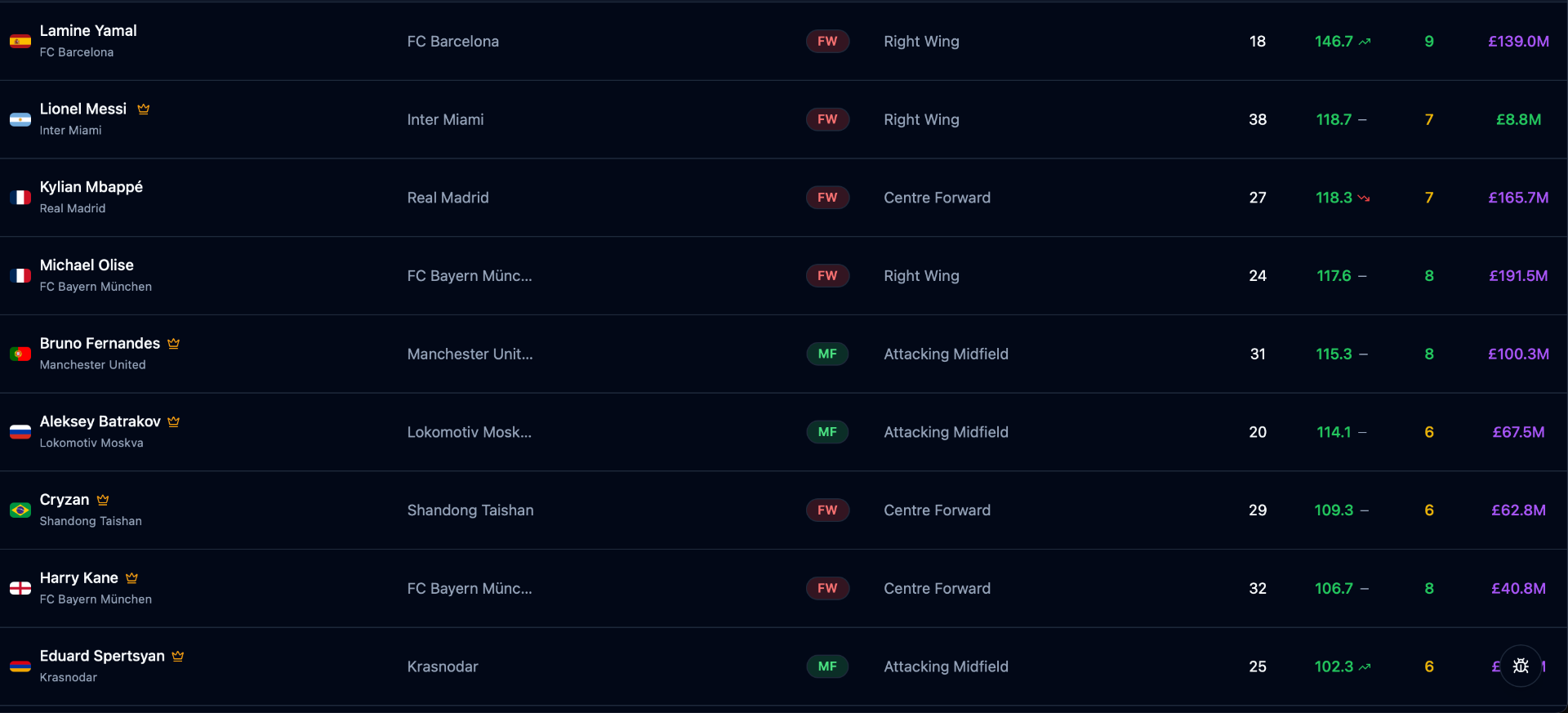Click the crown icon next to Lionel Messi
Screen dimensions: 1568x713
144,109
